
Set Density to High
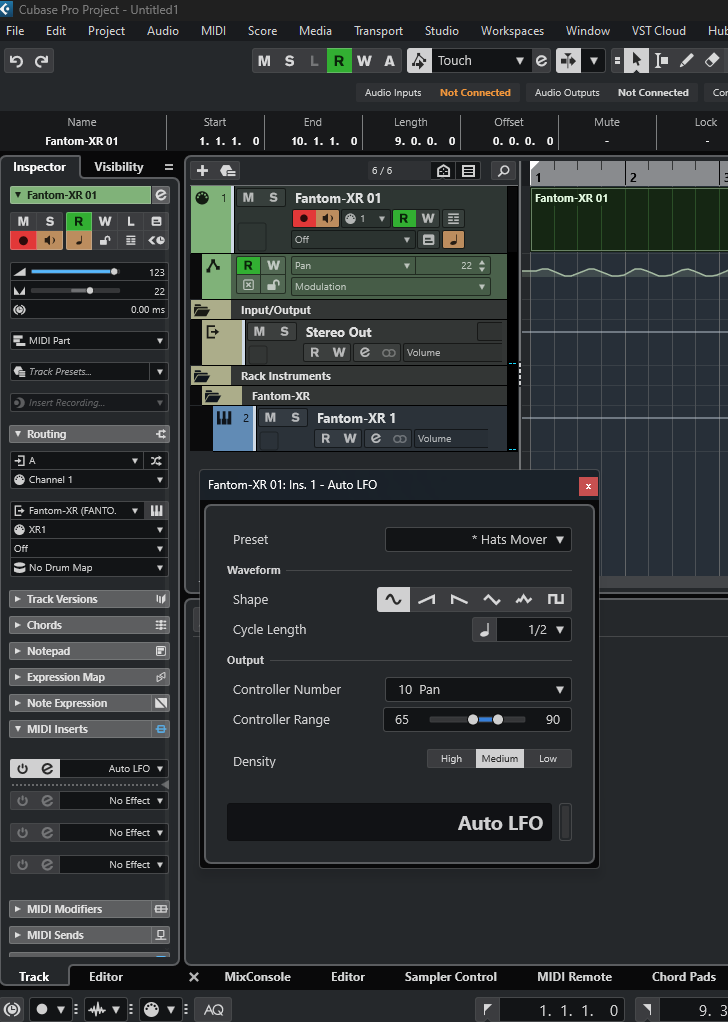click(451, 759)
